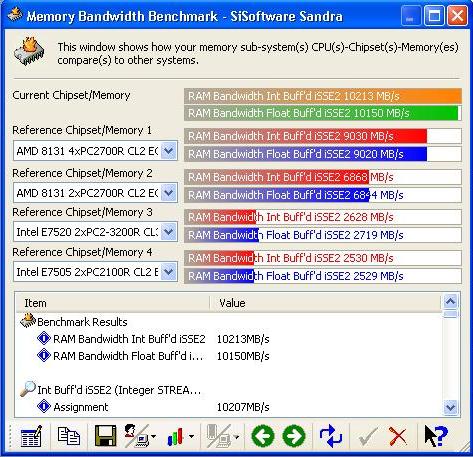Click the greyed-out device icon in toolbar
Image resolution: width=473 pixels, height=457 pixels.
[x=218, y=436]
